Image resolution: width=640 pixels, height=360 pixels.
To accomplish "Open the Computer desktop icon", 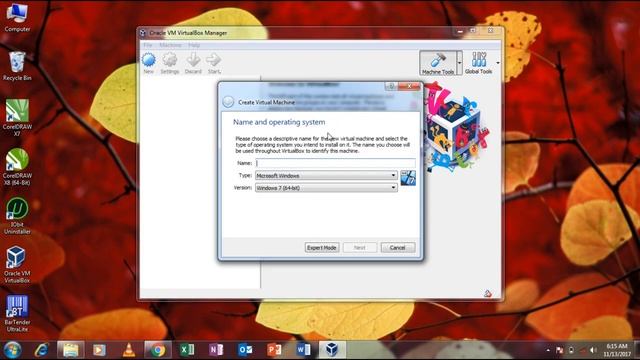I will (x=17, y=17).
